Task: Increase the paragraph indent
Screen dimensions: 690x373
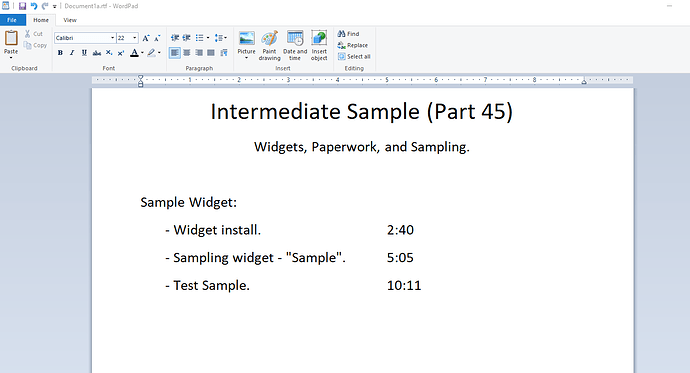Action: (187, 38)
